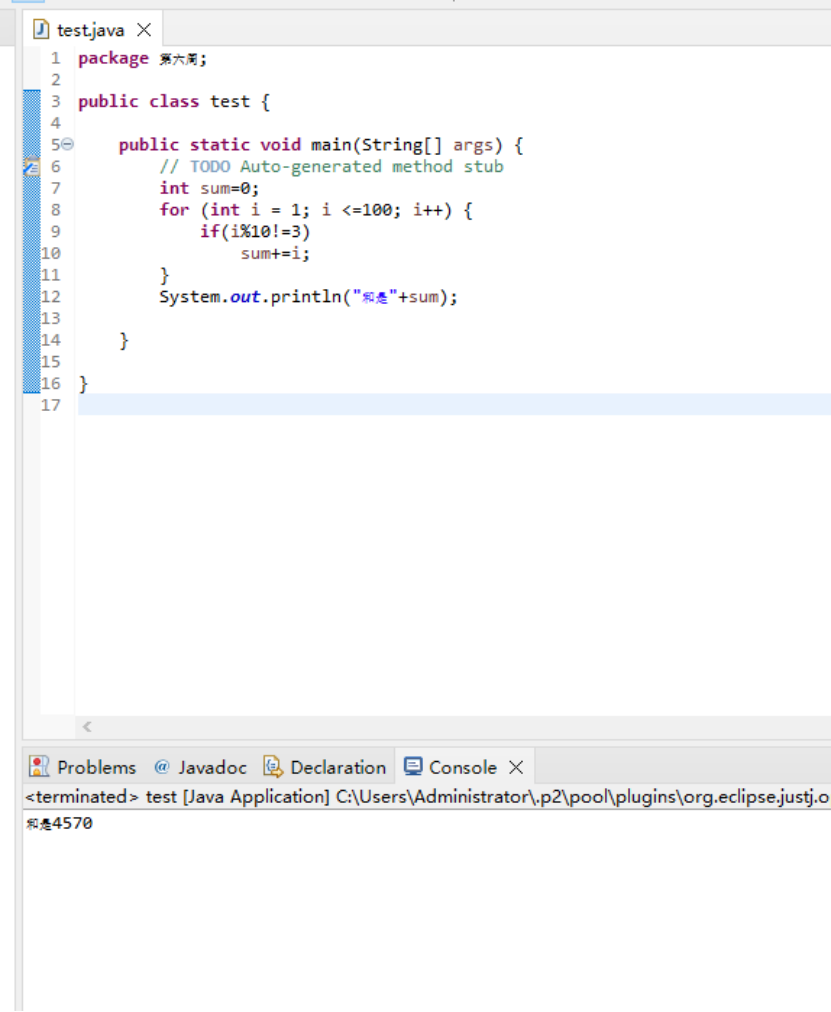Click the 'package' keyword on line 1
Screen dimensions: 831x1012
point(114,59)
